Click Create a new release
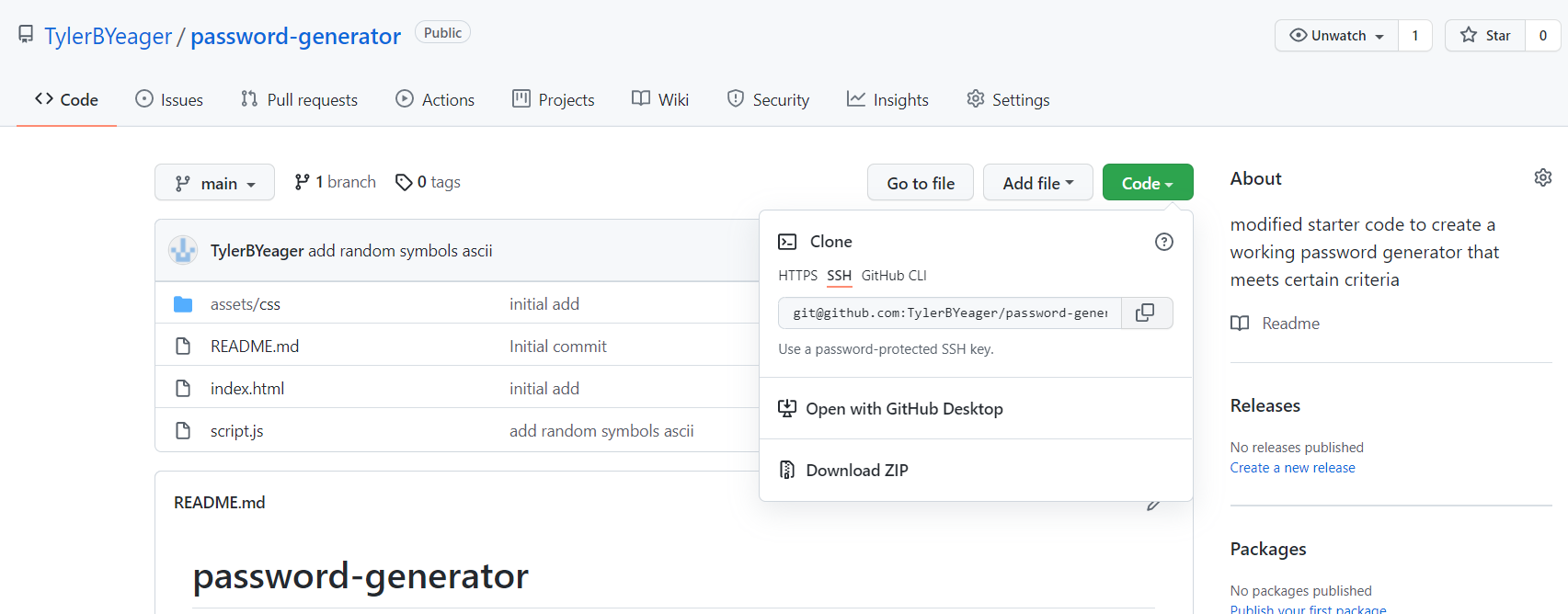This screenshot has width=1568, height=614. [x=1293, y=468]
